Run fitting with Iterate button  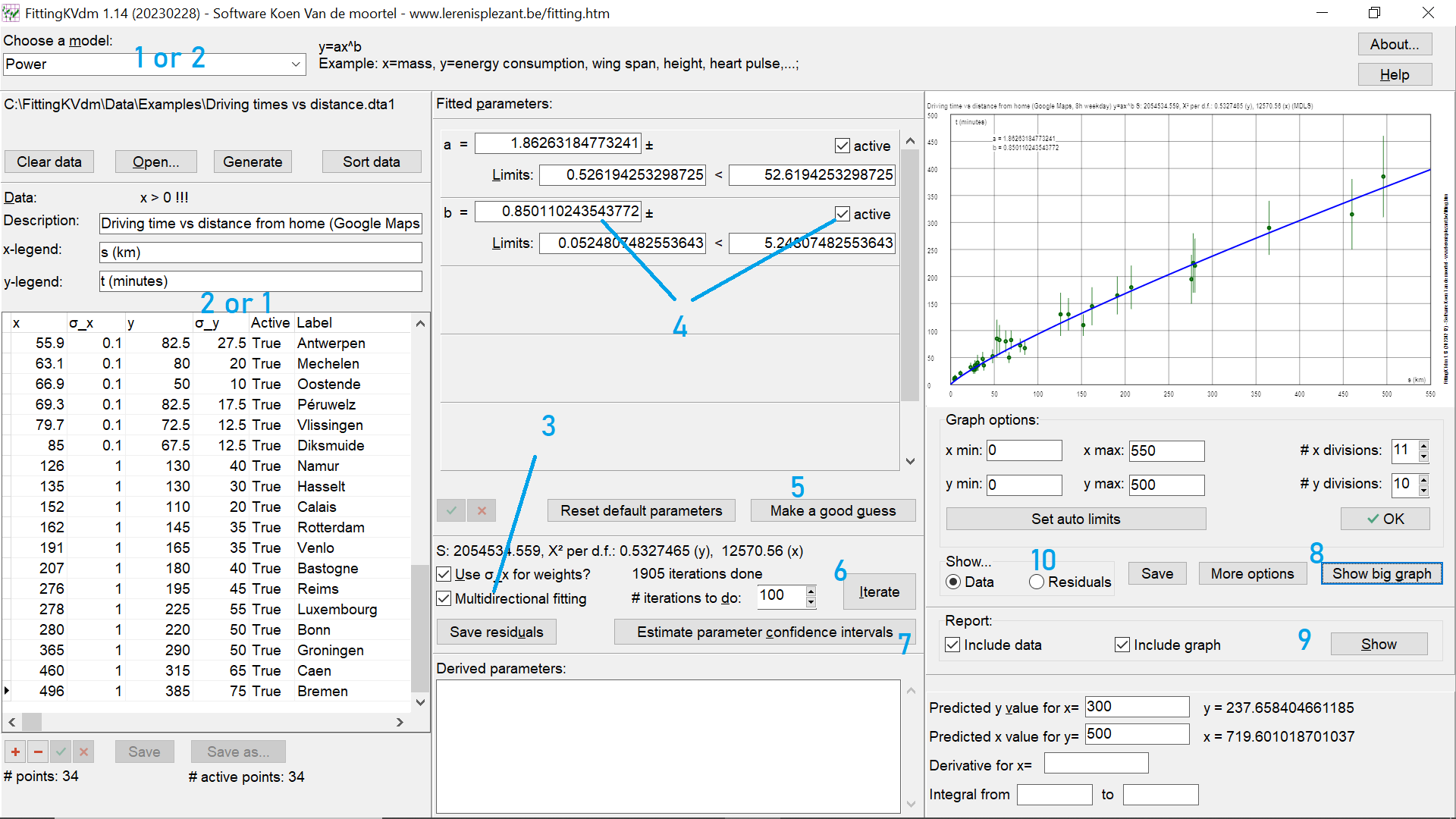click(880, 591)
